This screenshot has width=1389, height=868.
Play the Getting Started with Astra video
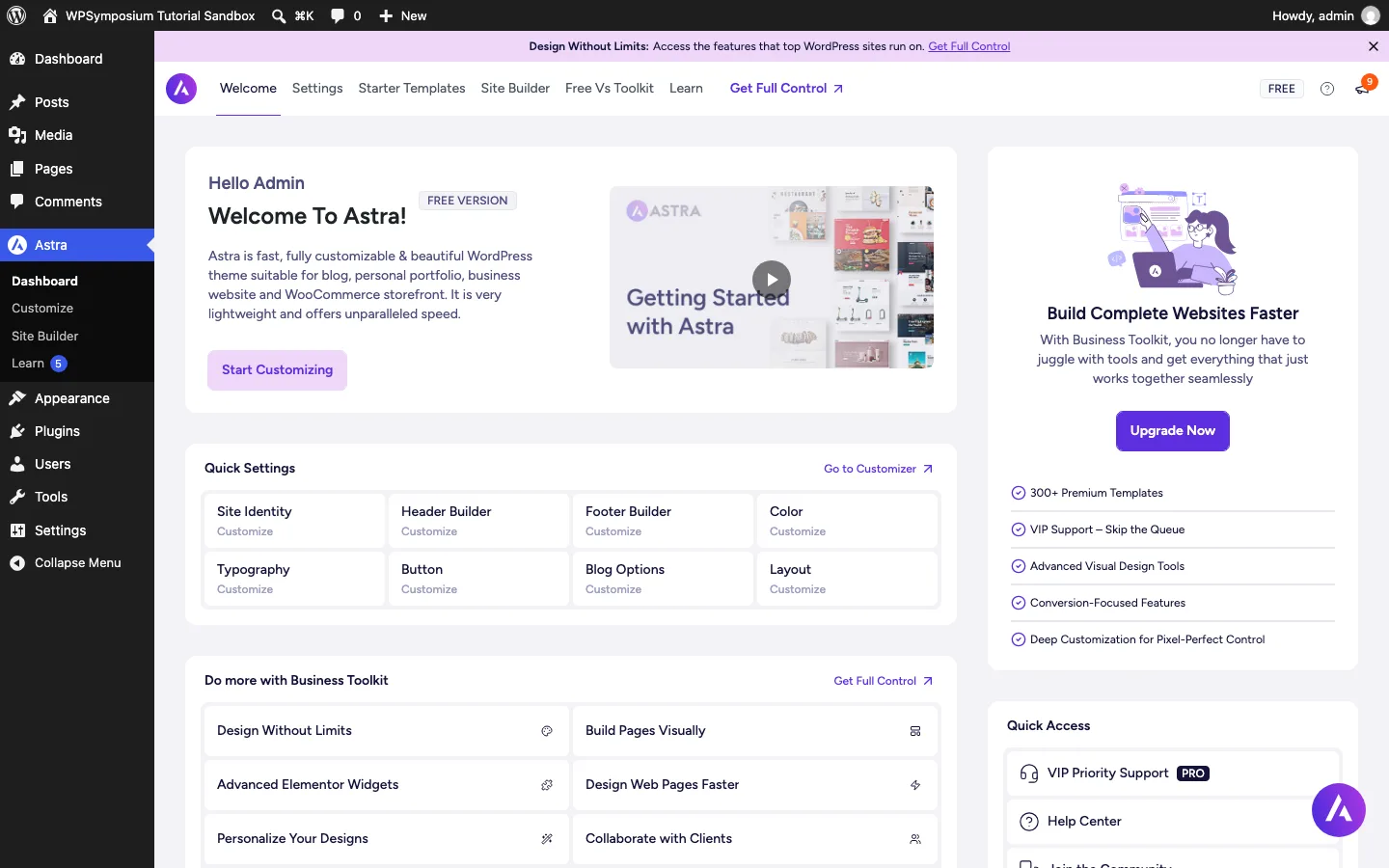772,280
